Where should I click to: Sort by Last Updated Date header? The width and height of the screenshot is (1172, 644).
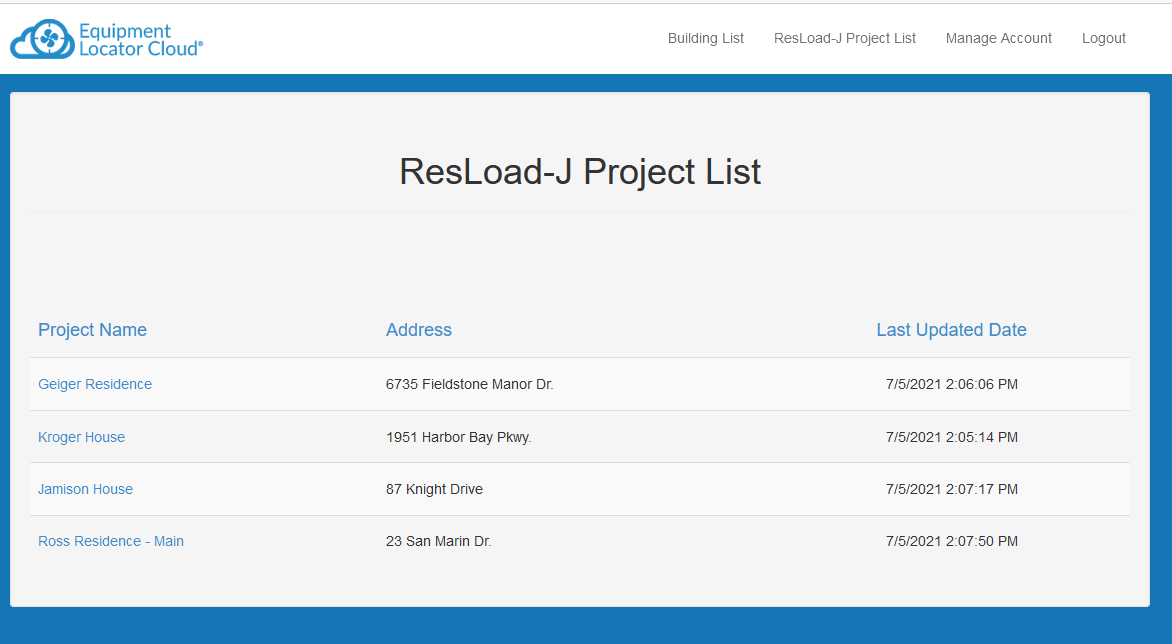pyautogui.click(x=952, y=330)
